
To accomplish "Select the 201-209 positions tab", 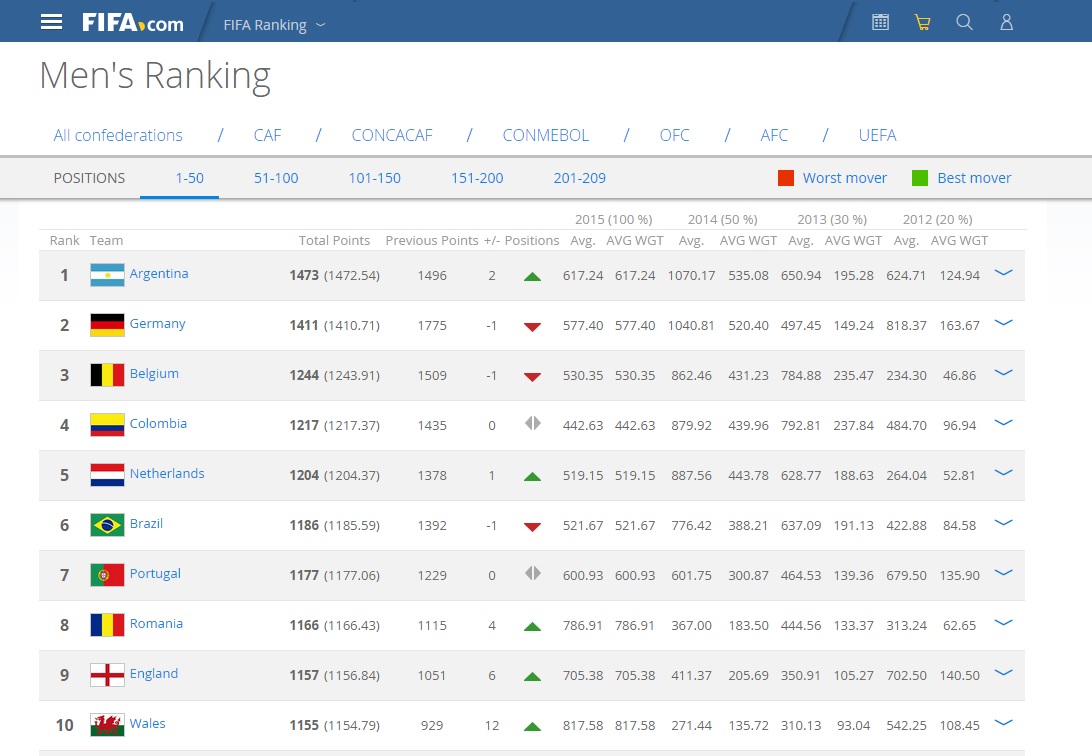I will [579, 178].
